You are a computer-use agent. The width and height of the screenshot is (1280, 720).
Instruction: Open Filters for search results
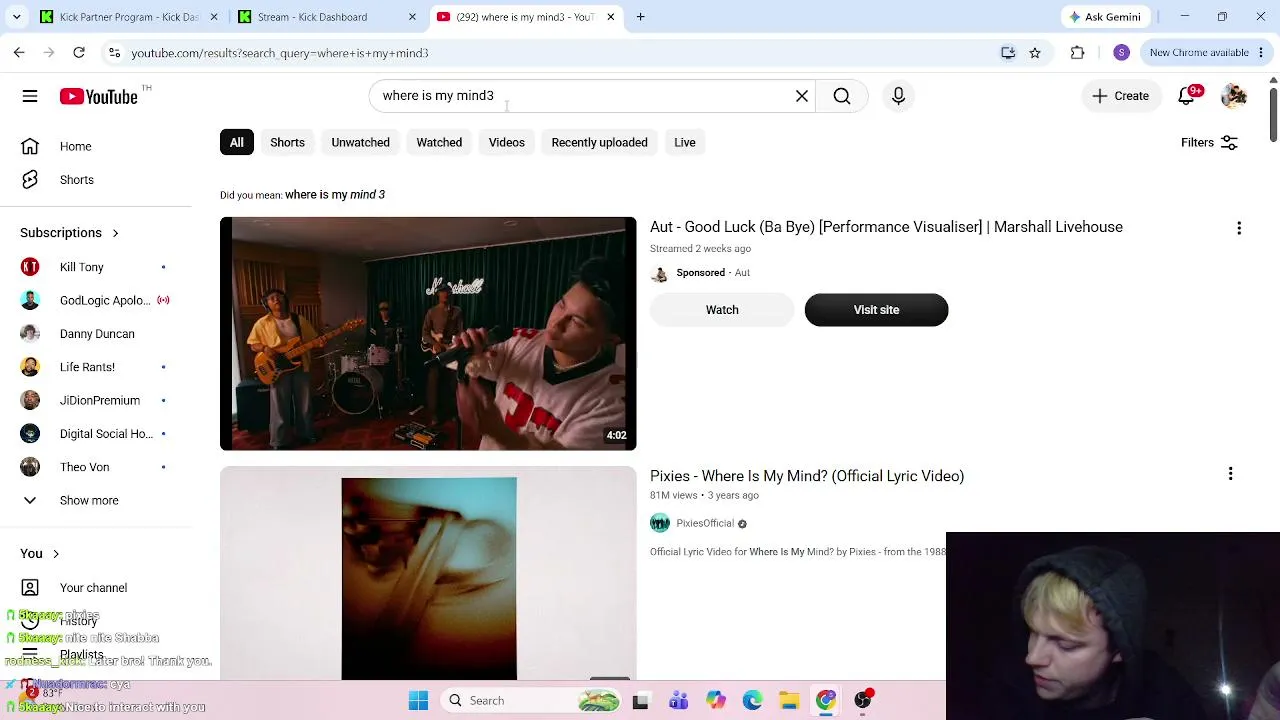click(1209, 142)
